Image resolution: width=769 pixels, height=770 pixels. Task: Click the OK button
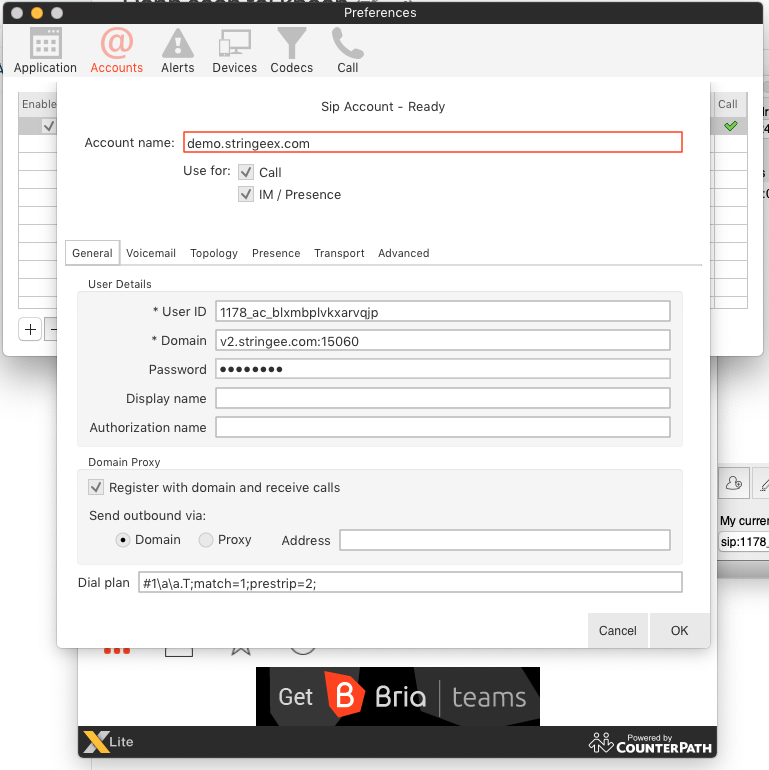680,631
